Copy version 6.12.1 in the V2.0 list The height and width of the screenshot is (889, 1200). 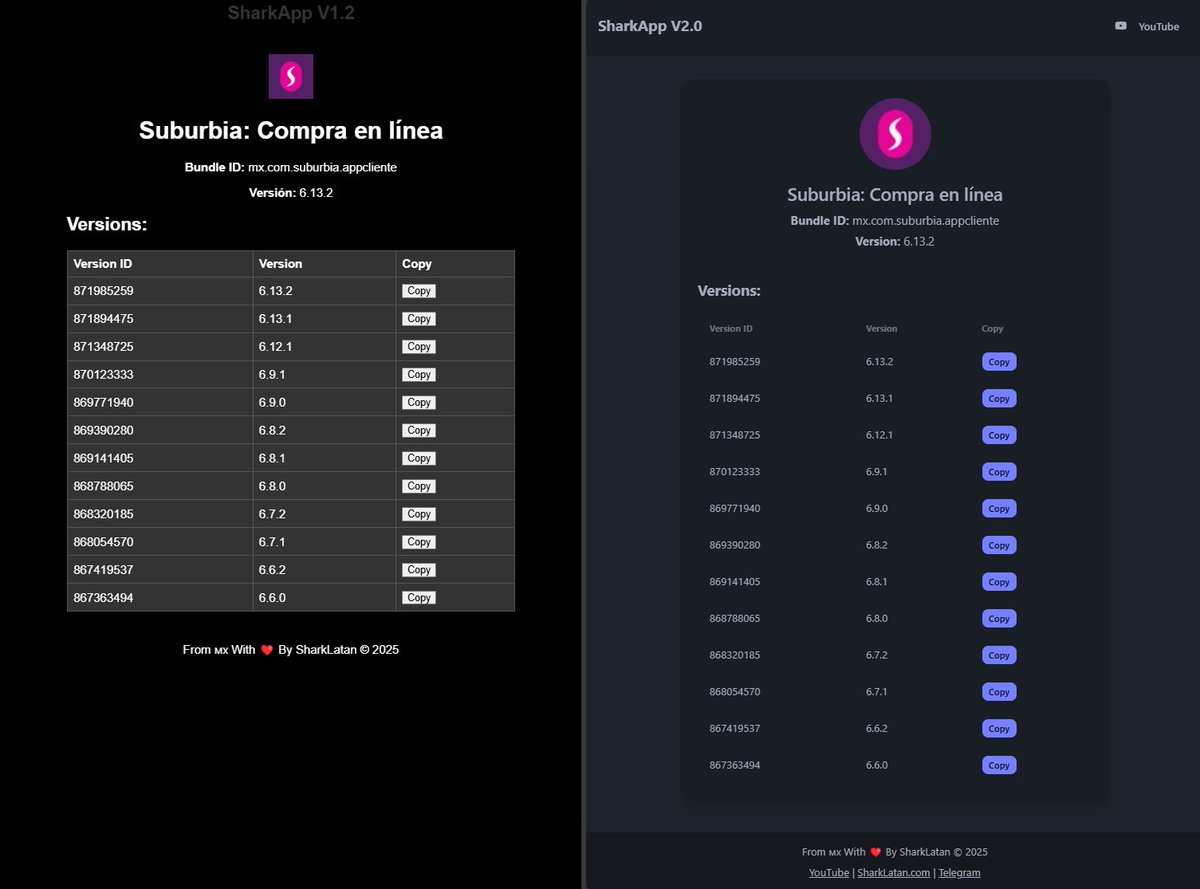pyautogui.click(x=999, y=435)
